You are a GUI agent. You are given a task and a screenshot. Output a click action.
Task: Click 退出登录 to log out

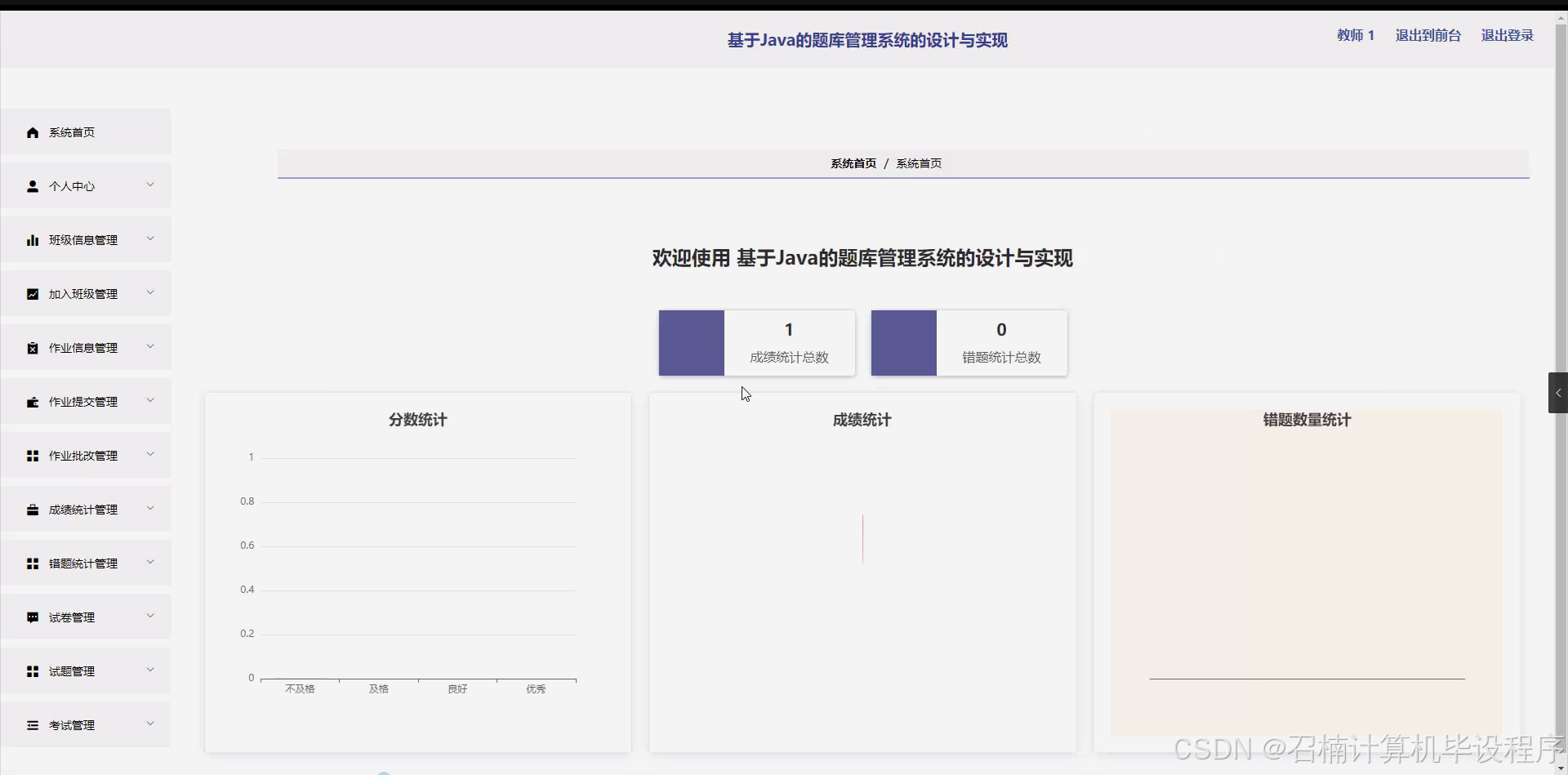click(x=1507, y=35)
